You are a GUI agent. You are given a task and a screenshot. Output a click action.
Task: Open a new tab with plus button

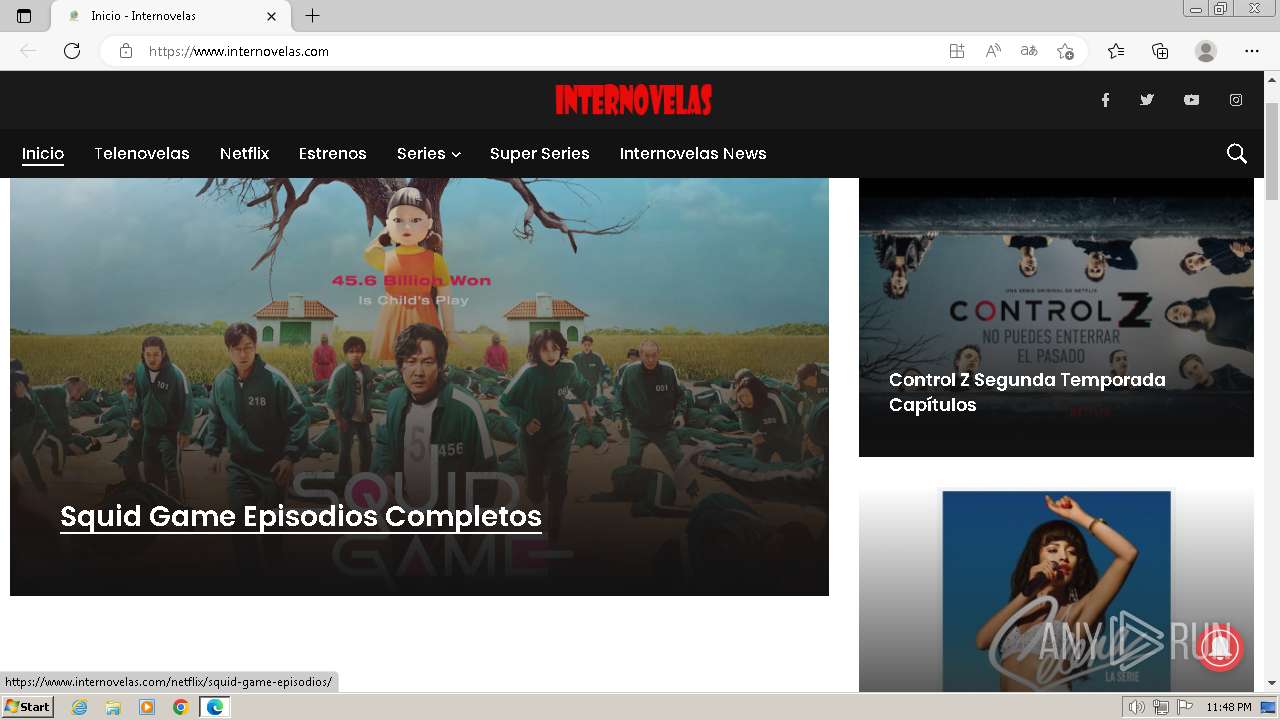[x=313, y=16]
